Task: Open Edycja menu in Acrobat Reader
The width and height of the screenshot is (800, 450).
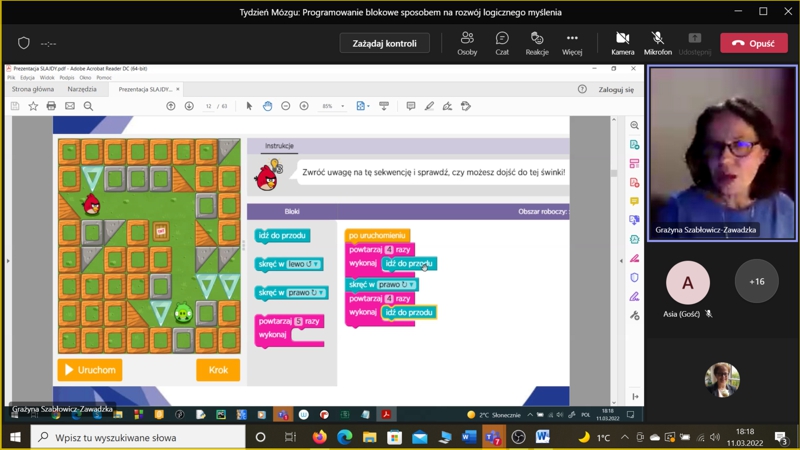Action: click(x=28, y=78)
